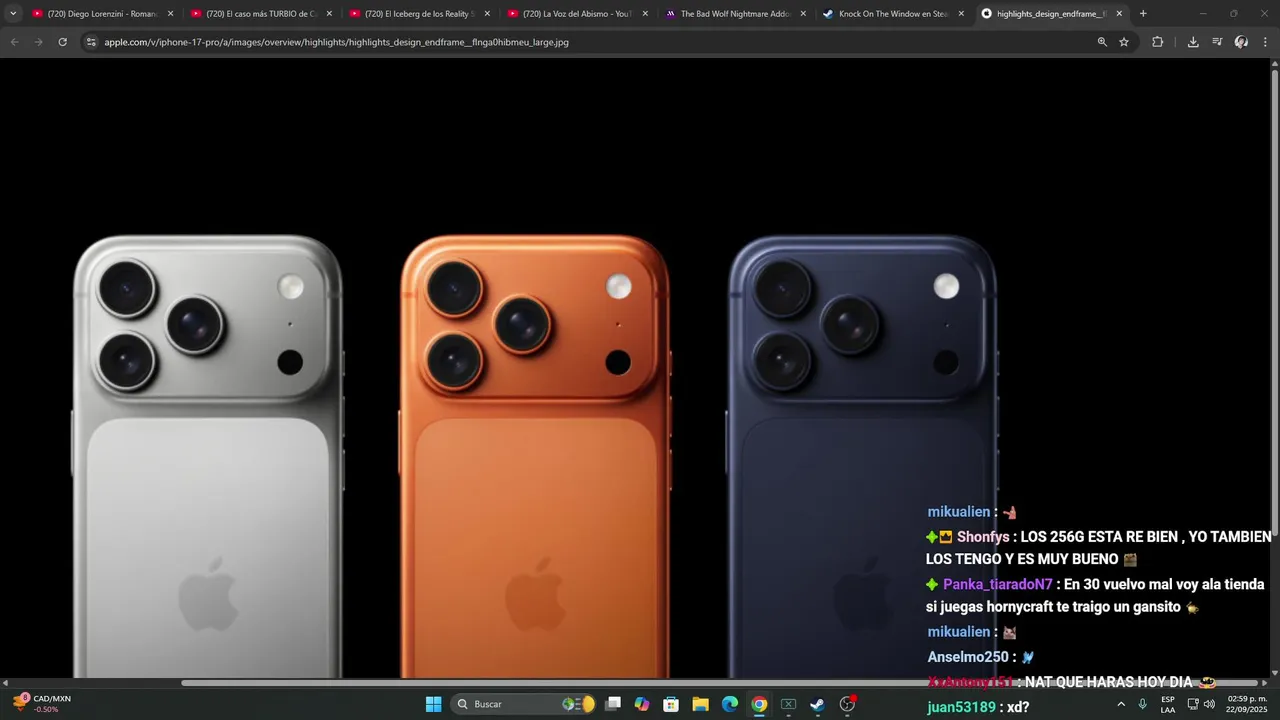This screenshot has width=1280, height=720.
Task: Expand hidden system tray icons chevron
Action: (1121, 704)
